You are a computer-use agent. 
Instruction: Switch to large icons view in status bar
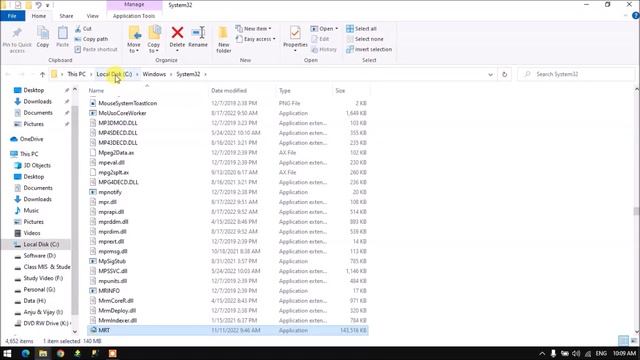634,340
